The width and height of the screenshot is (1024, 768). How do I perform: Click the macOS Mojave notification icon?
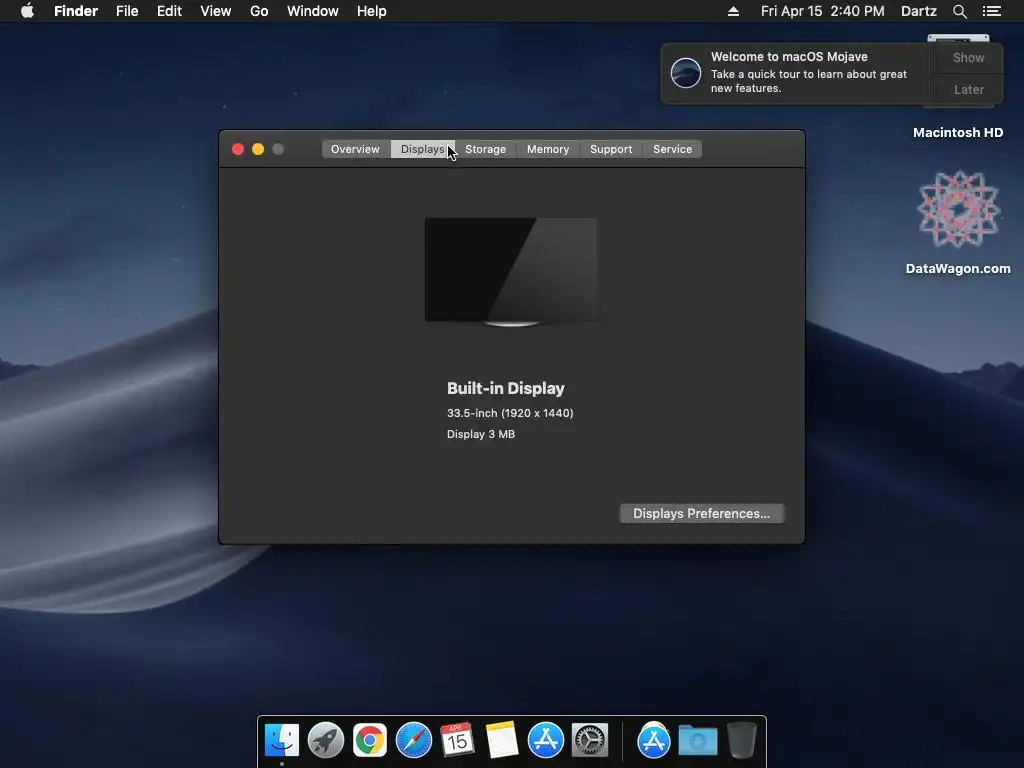(x=686, y=72)
